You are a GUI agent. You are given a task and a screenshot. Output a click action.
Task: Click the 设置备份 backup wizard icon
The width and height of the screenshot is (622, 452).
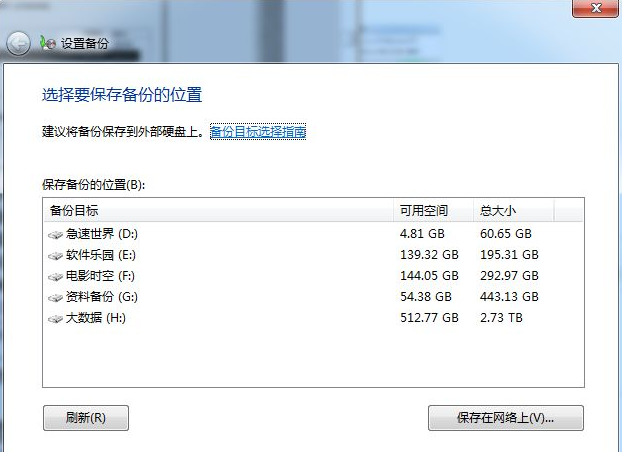pyautogui.click(x=48, y=43)
